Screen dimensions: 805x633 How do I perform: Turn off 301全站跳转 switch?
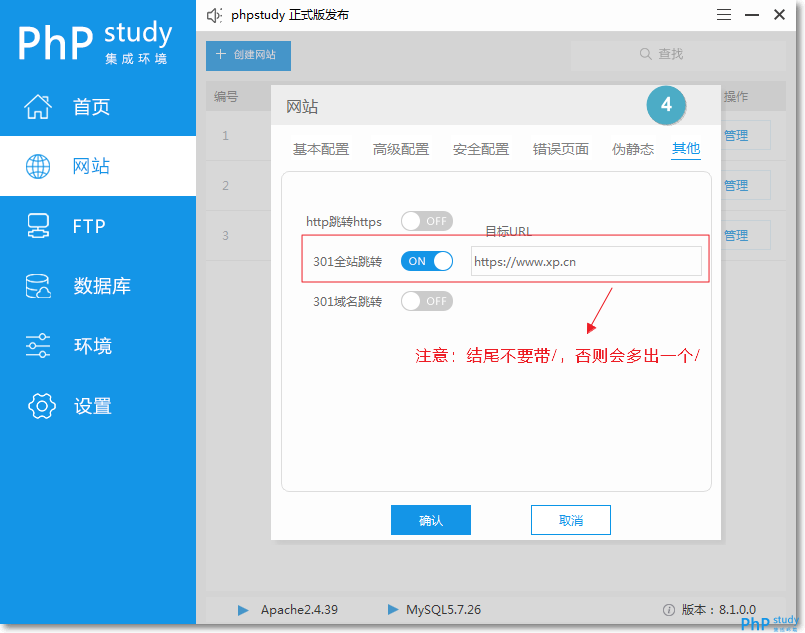pyautogui.click(x=427, y=261)
